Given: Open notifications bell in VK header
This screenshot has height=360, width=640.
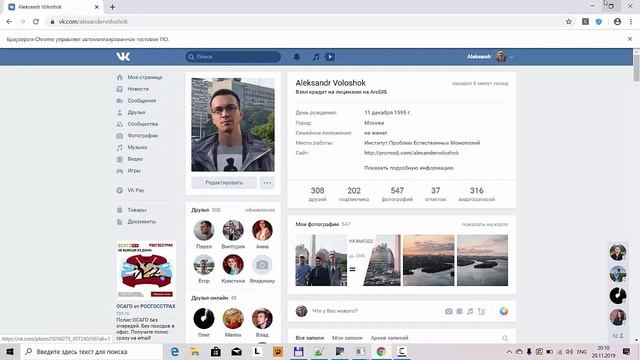Looking at the screenshot, I should point(297,57).
